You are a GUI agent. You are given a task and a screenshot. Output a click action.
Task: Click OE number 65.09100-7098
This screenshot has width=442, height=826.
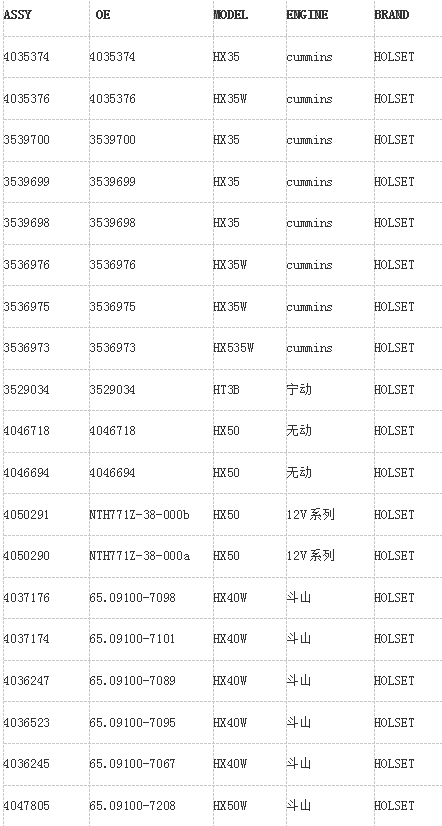pos(132,598)
